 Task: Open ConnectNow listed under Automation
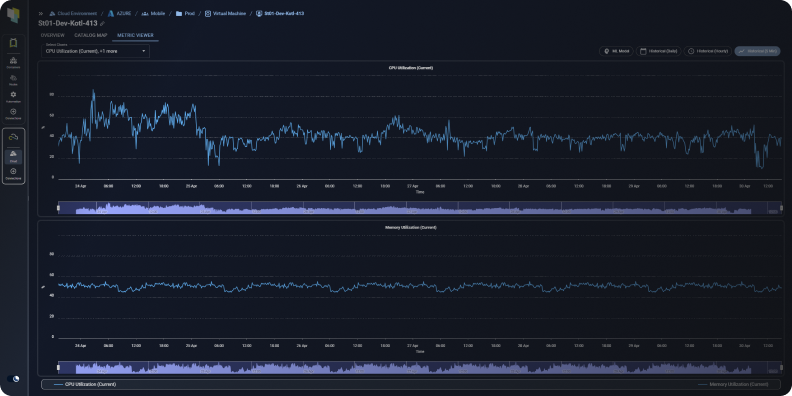click(x=14, y=114)
